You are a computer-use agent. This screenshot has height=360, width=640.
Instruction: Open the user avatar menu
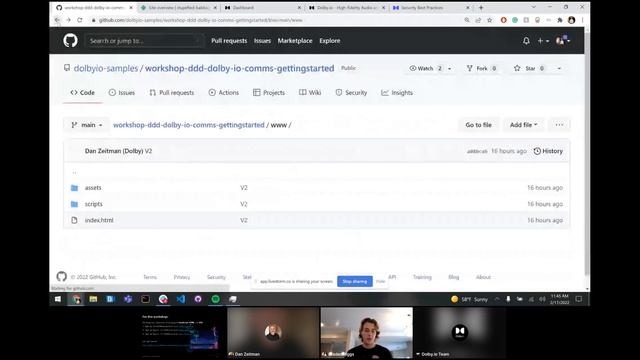(x=563, y=40)
